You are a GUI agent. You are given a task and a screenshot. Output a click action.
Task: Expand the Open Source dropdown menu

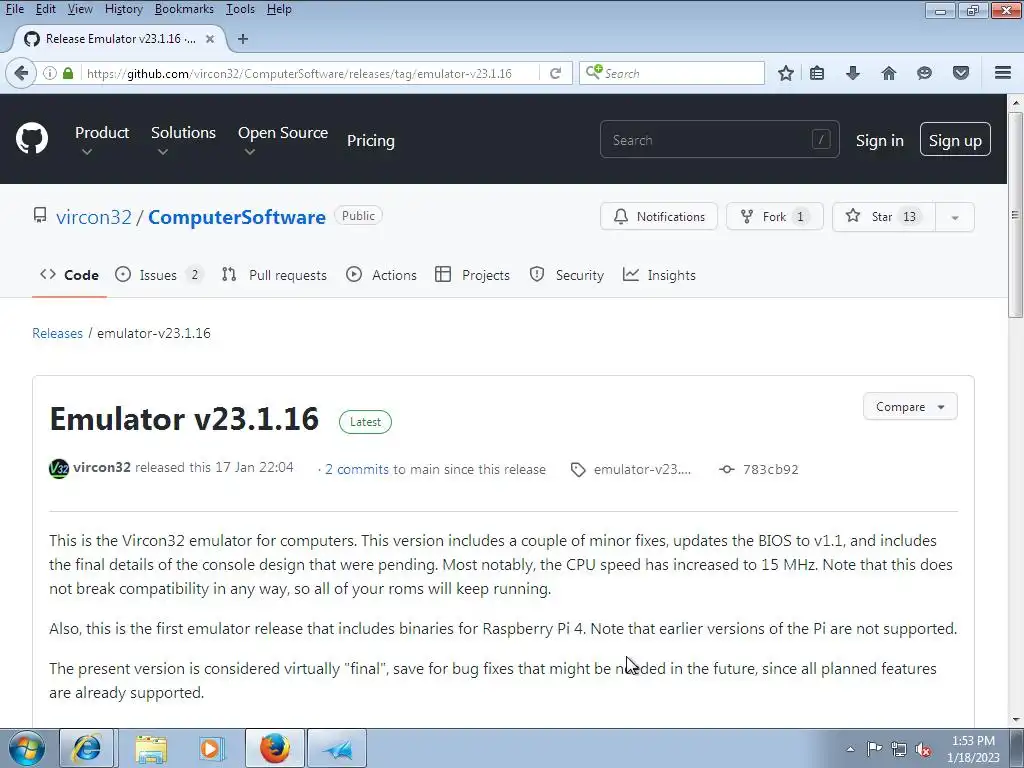[x=283, y=140]
